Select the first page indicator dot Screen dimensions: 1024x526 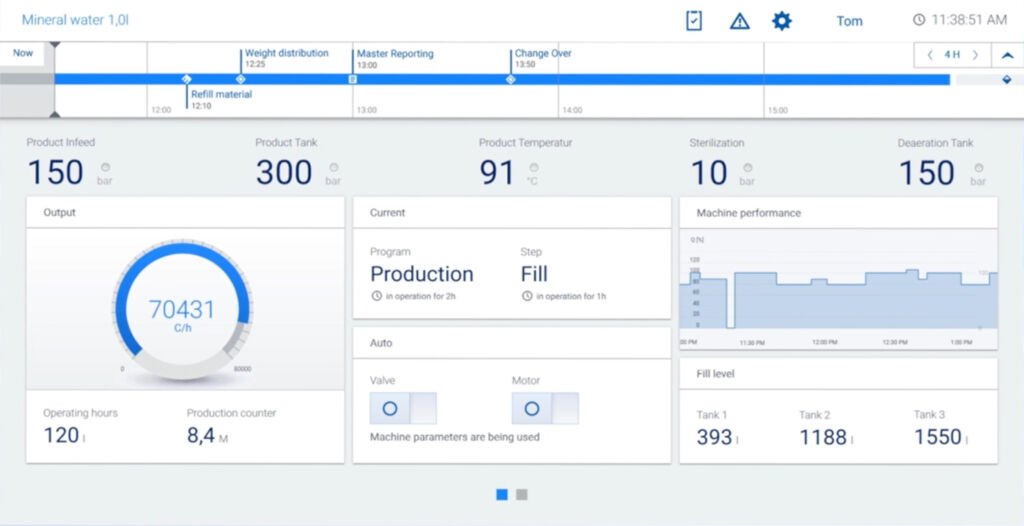(502, 494)
